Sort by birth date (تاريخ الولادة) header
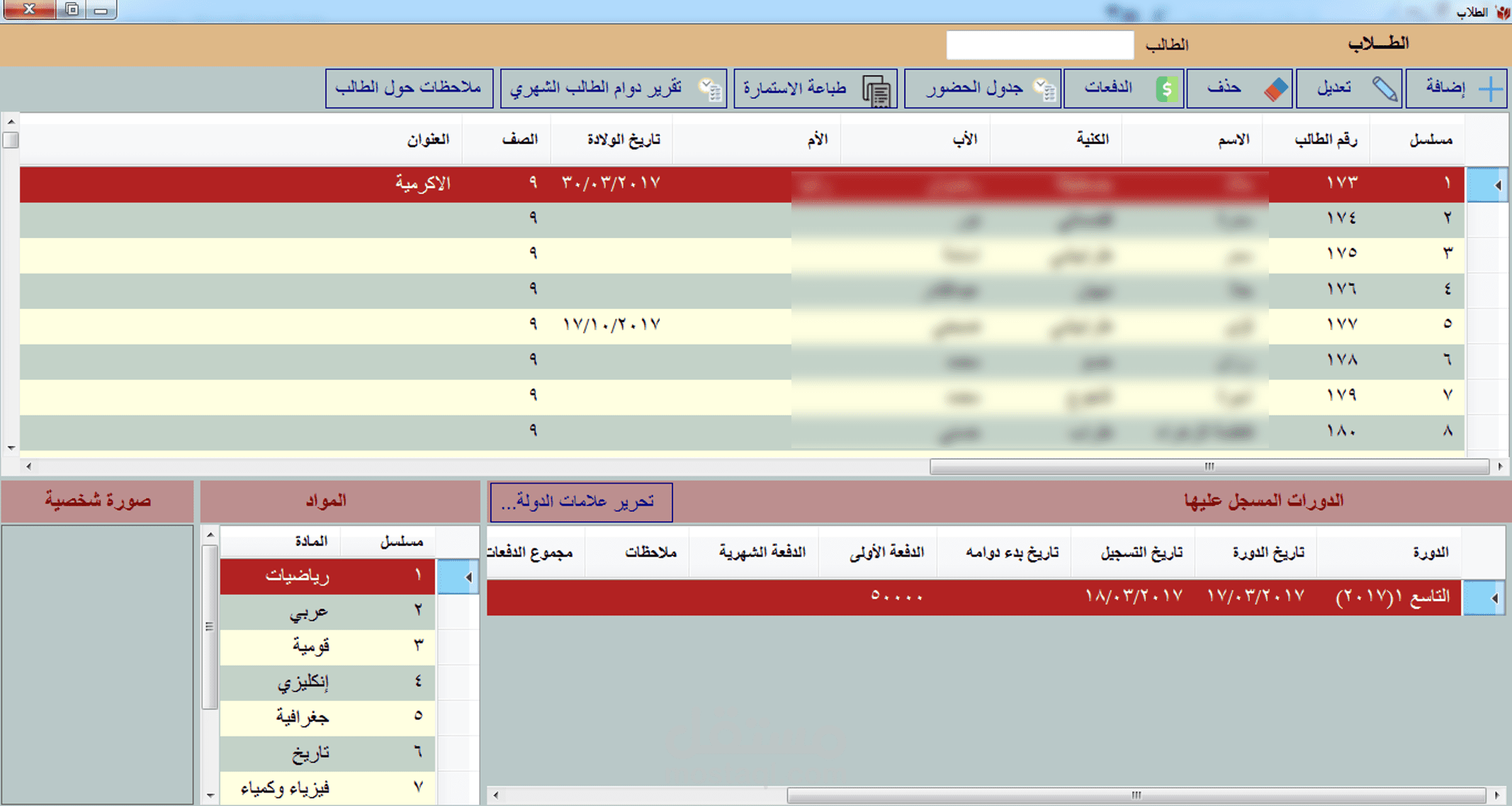The height and width of the screenshot is (806, 1512). [x=623, y=140]
